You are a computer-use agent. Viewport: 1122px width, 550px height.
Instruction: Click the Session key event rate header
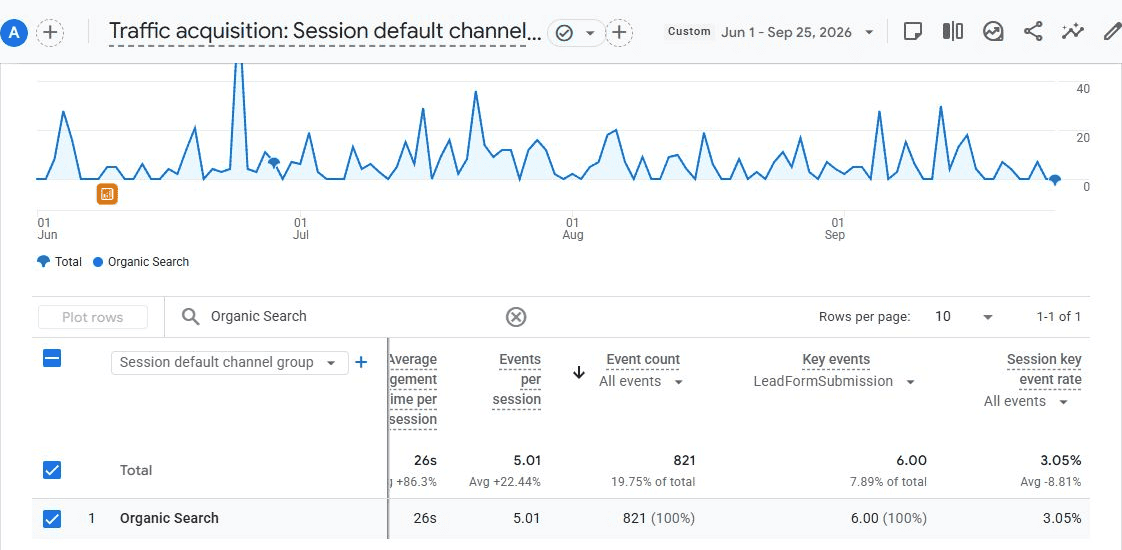click(x=1044, y=369)
